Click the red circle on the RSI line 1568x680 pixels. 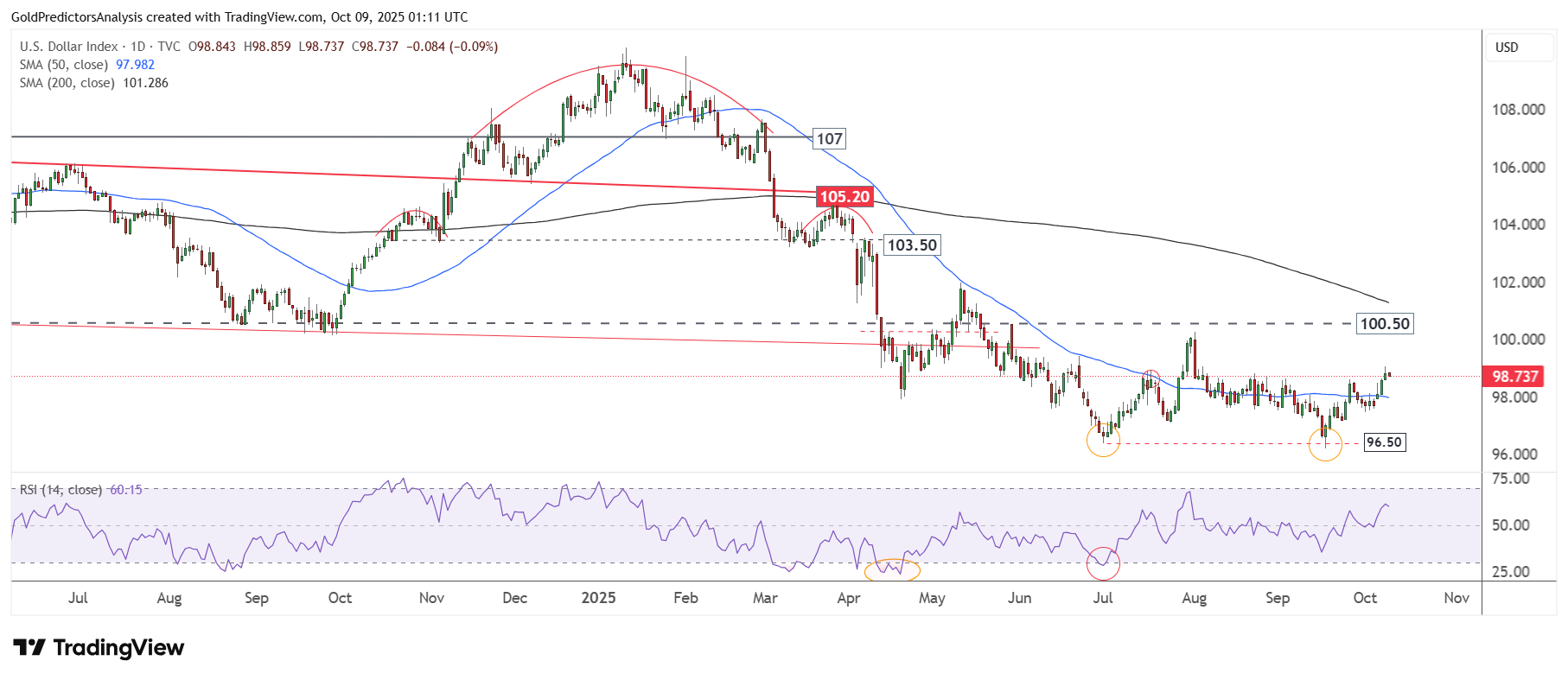1103,563
